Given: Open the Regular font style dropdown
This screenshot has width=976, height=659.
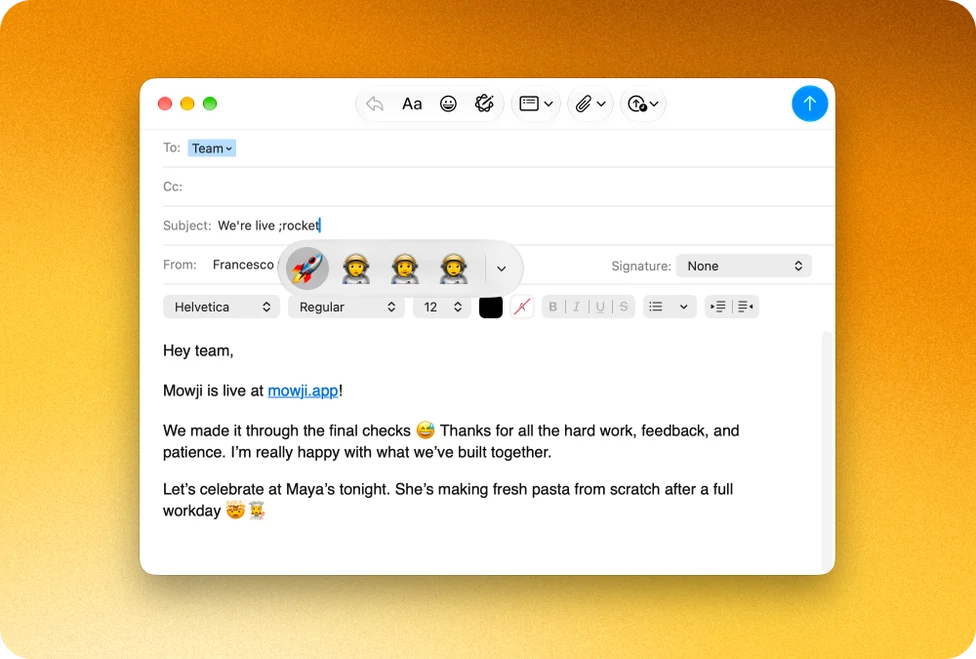Looking at the screenshot, I should click(x=346, y=307).
